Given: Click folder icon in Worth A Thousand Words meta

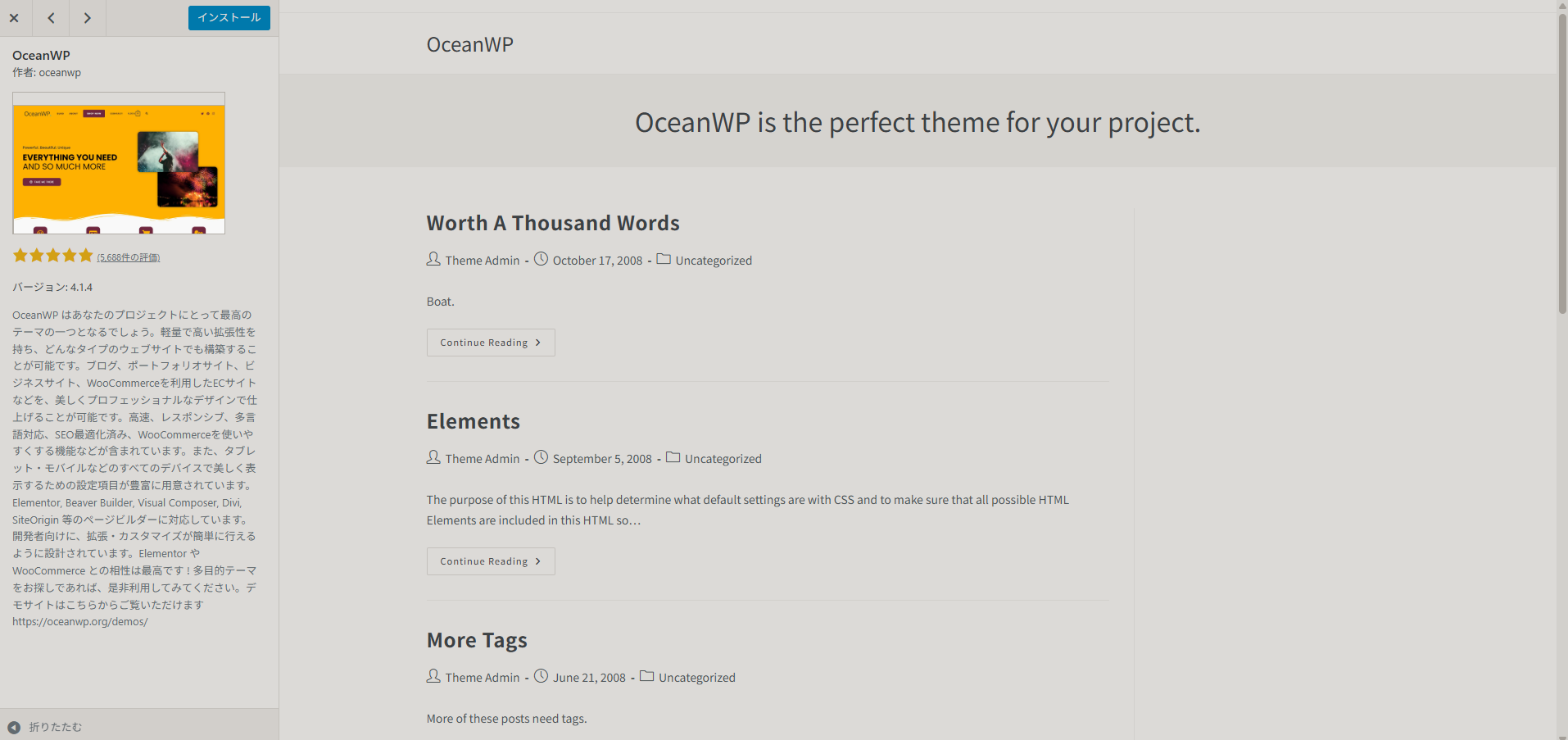Looking at the screenshot, I should pos(664,259).
